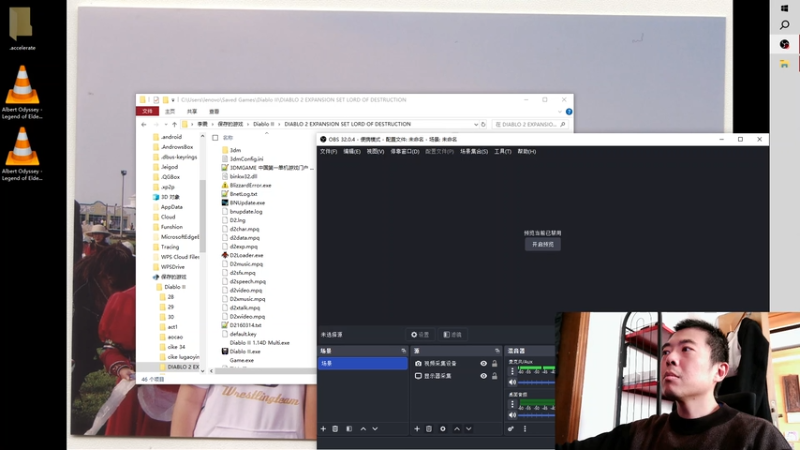The width and height of the screenshot is (800, 450).
Task: Open the OBS File menu
Action: pyautogui.click(x=328, y=152)
